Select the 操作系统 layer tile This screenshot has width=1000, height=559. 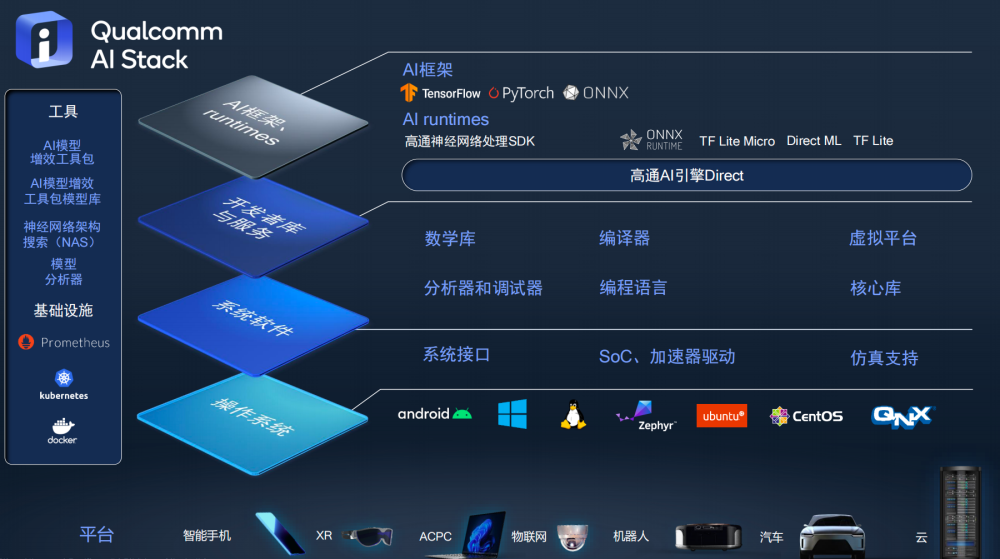pyautogui.click(x=253, y=424)
